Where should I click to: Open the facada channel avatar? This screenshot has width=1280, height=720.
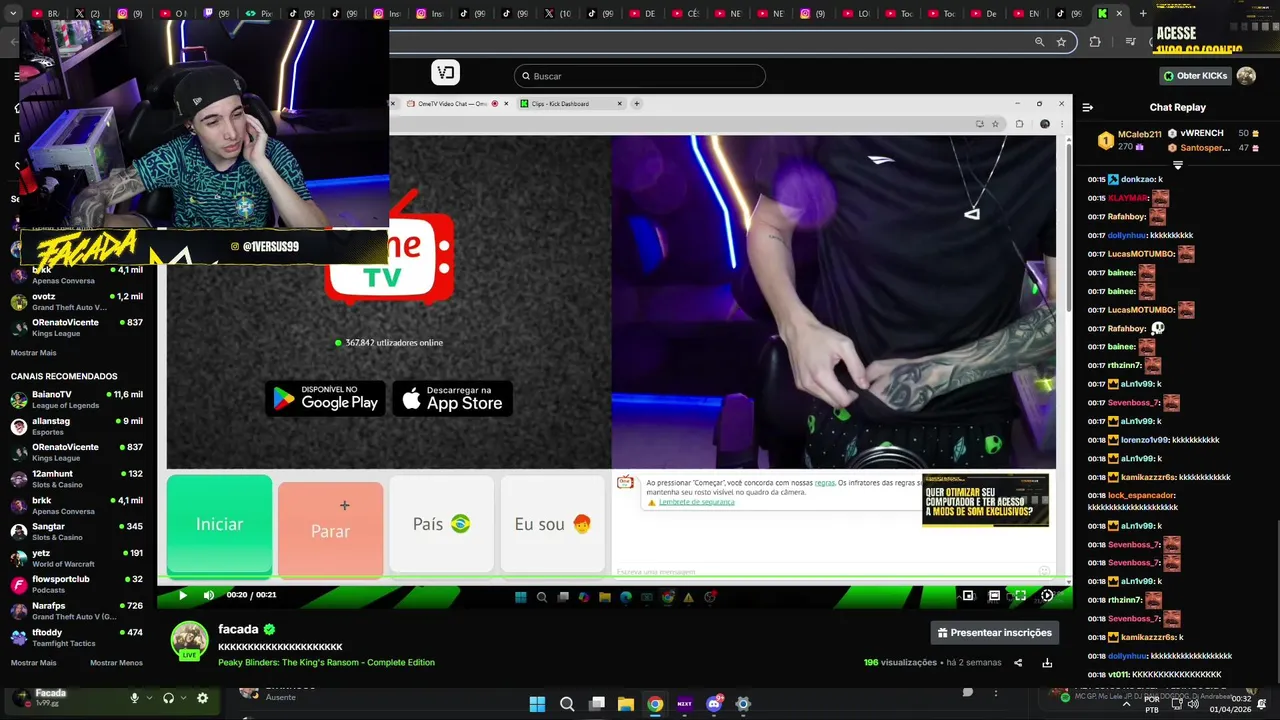[189, 640]
